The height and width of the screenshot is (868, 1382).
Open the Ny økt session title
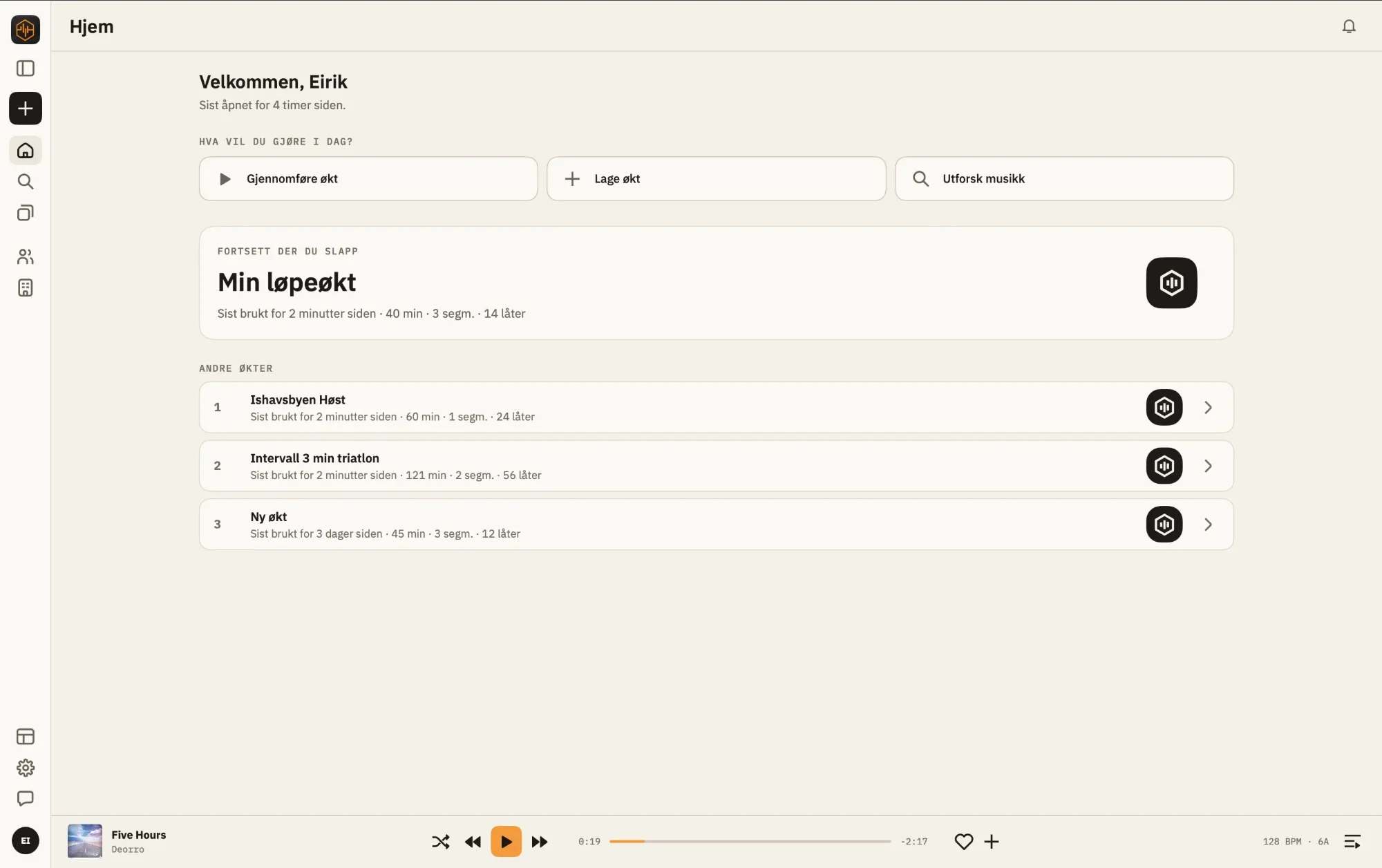[269, 517]
